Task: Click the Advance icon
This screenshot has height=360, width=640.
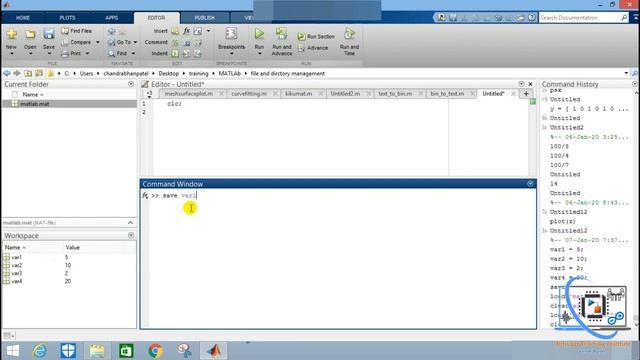Action: click(x=302, y=48)
